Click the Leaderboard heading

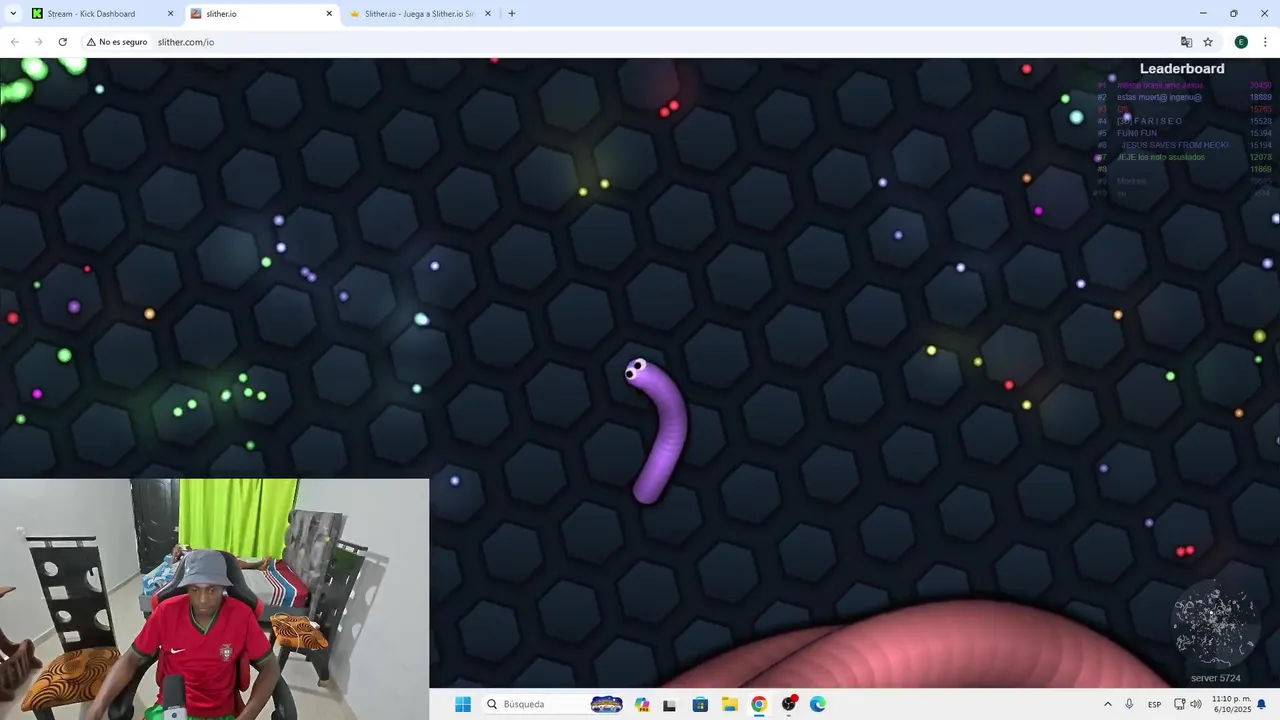1182,68
